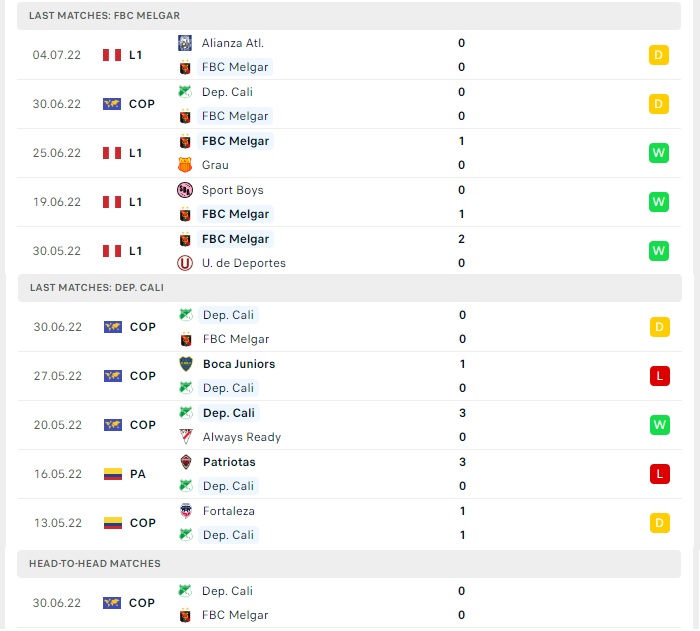Click the Always Ready crest icon

coord(186,437)
